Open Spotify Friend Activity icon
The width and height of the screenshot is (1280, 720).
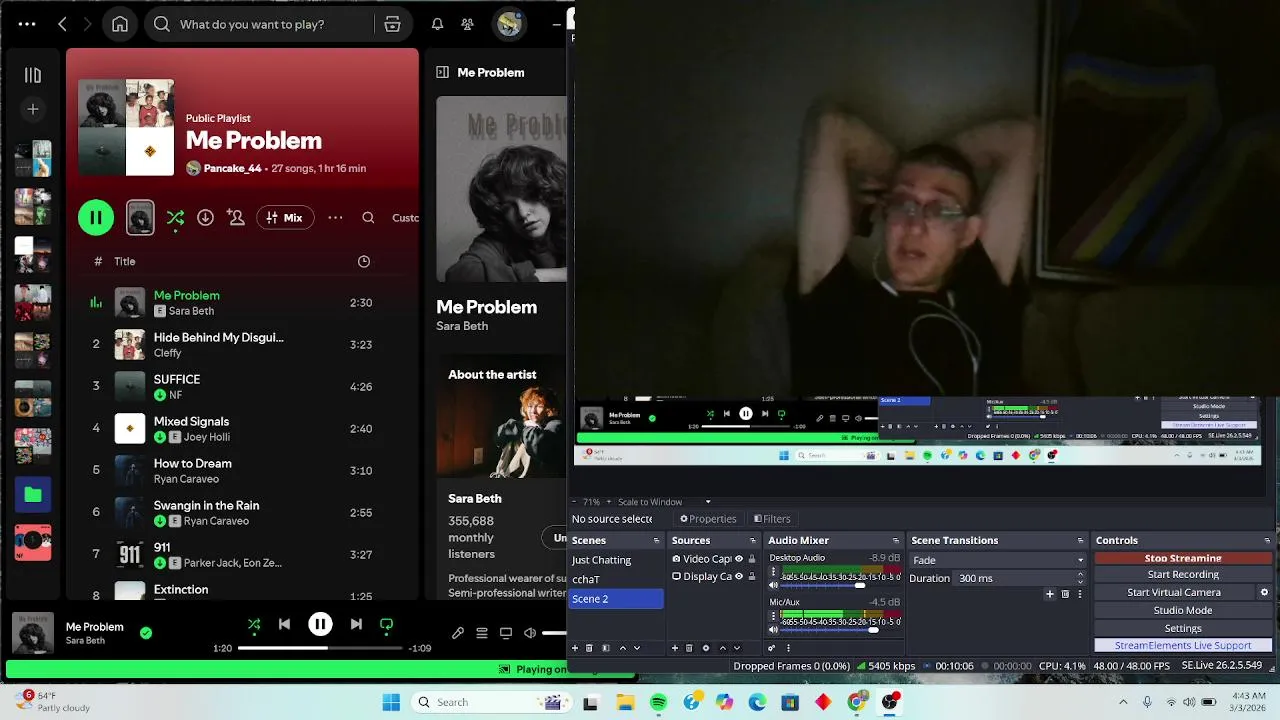(x=467, y=24)
